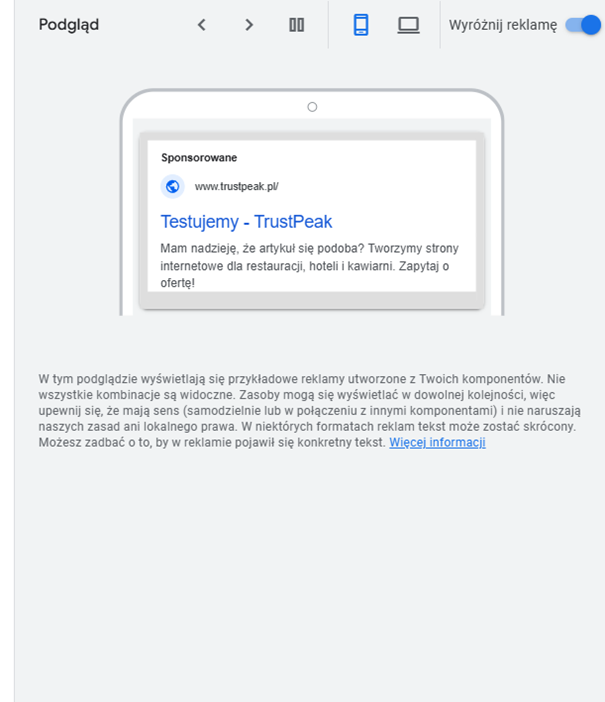Viewport: 605px width, 702px height.
Task: Show the next ad preview
Action: click(249, 25)
